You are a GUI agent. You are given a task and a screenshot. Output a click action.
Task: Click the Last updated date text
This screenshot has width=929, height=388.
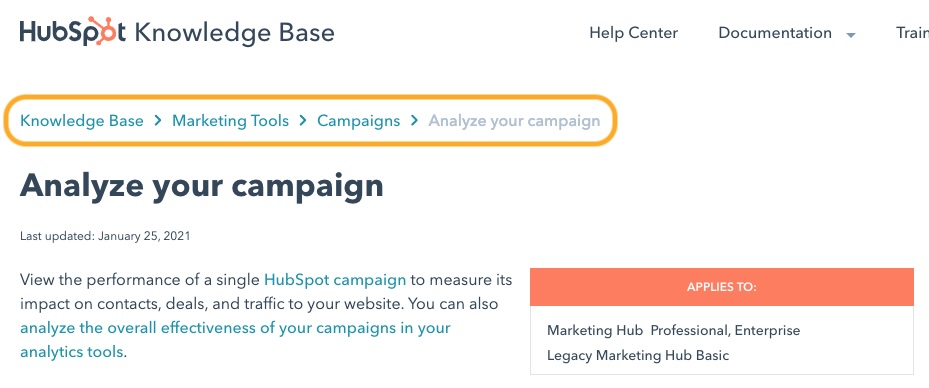[x=105, y=236]
